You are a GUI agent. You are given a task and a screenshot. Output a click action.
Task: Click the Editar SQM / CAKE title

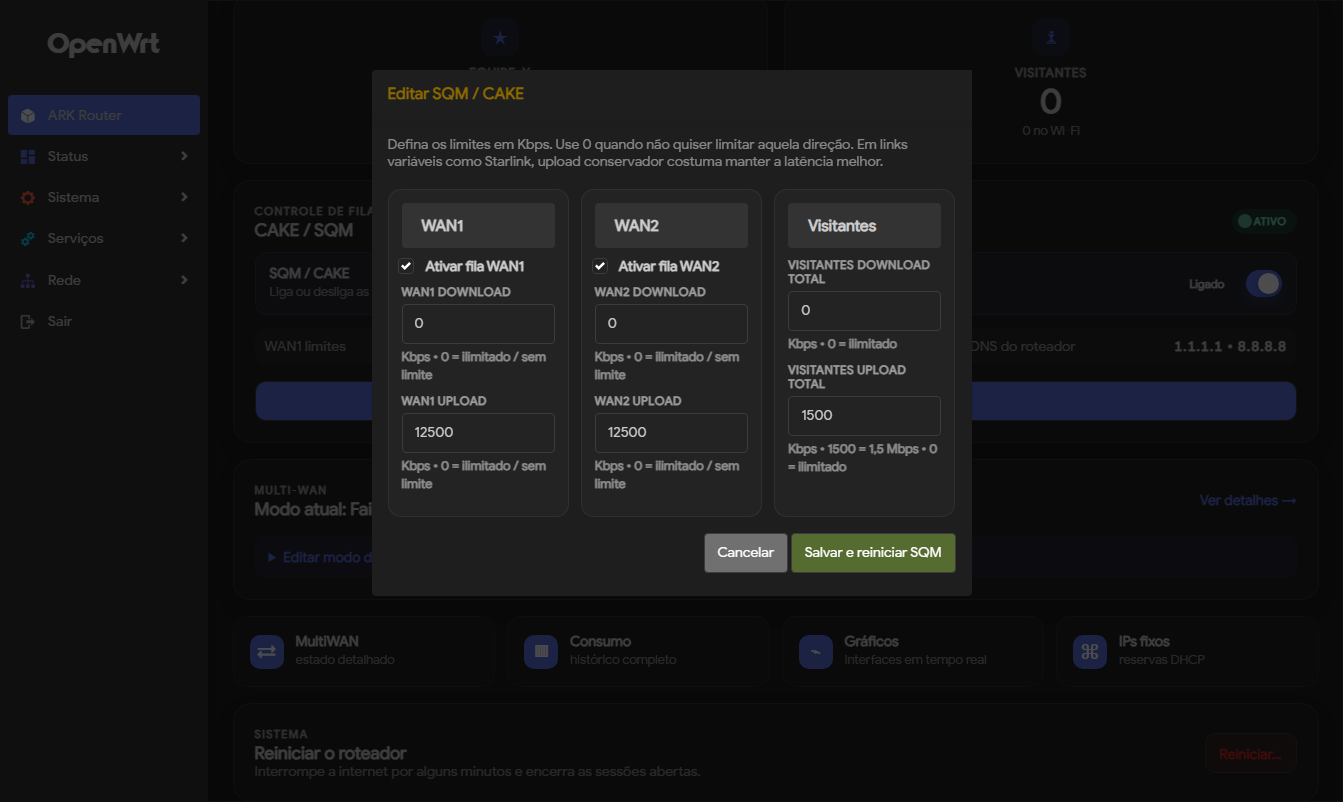pyautogui.click(x=456, y=94)
